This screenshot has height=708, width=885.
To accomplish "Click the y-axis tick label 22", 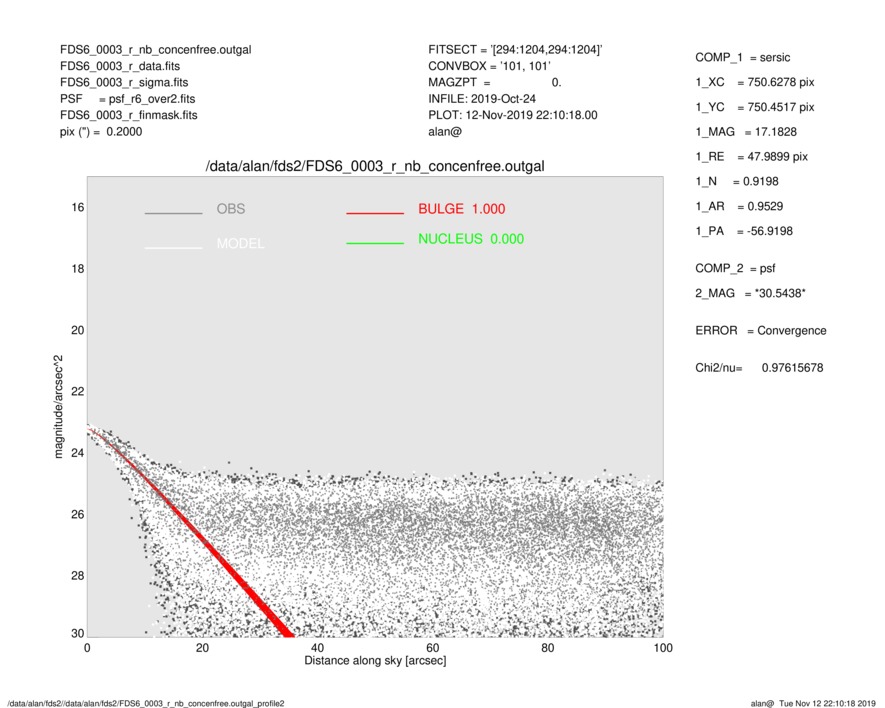I will [78, 392].
